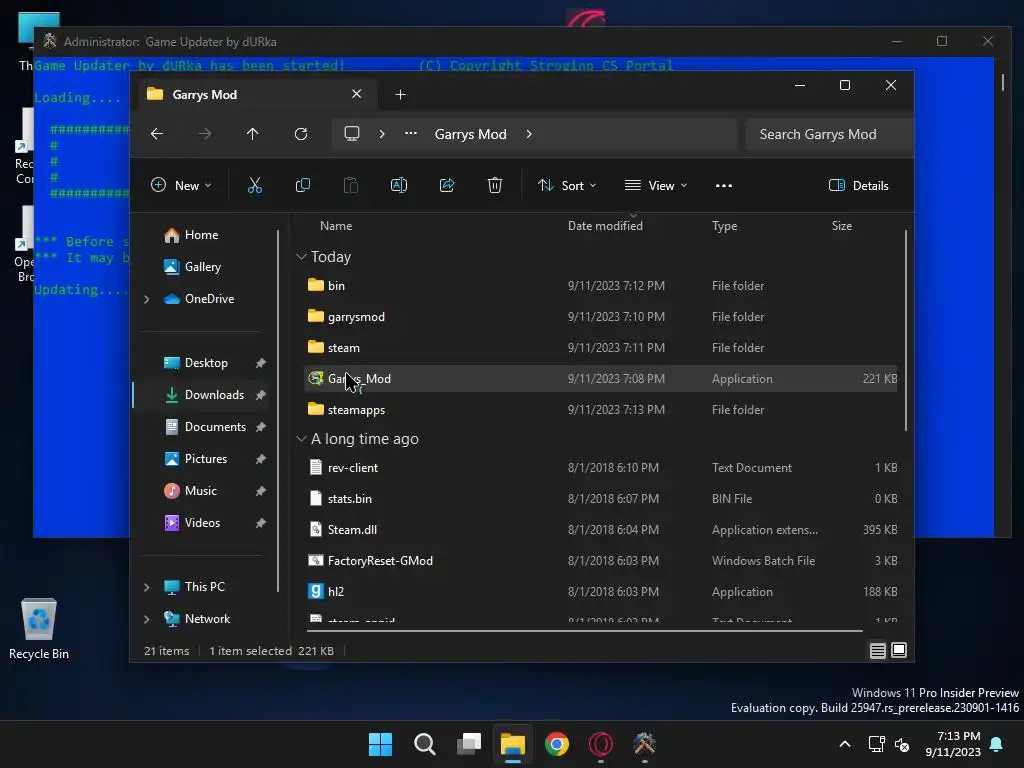Switch to details list view icon

click(878, 650)
